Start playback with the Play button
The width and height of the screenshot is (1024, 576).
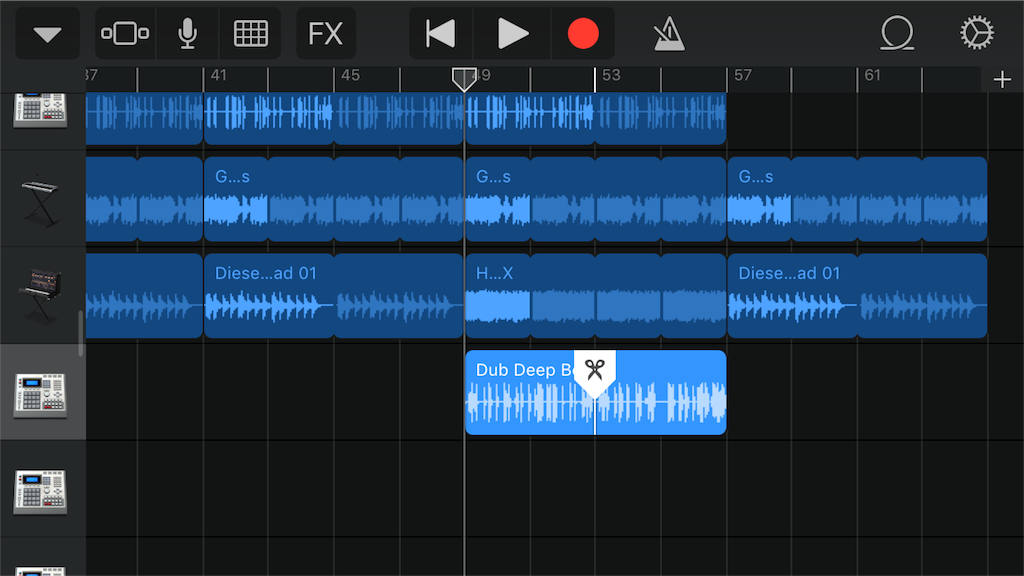(x=512, y=34)
